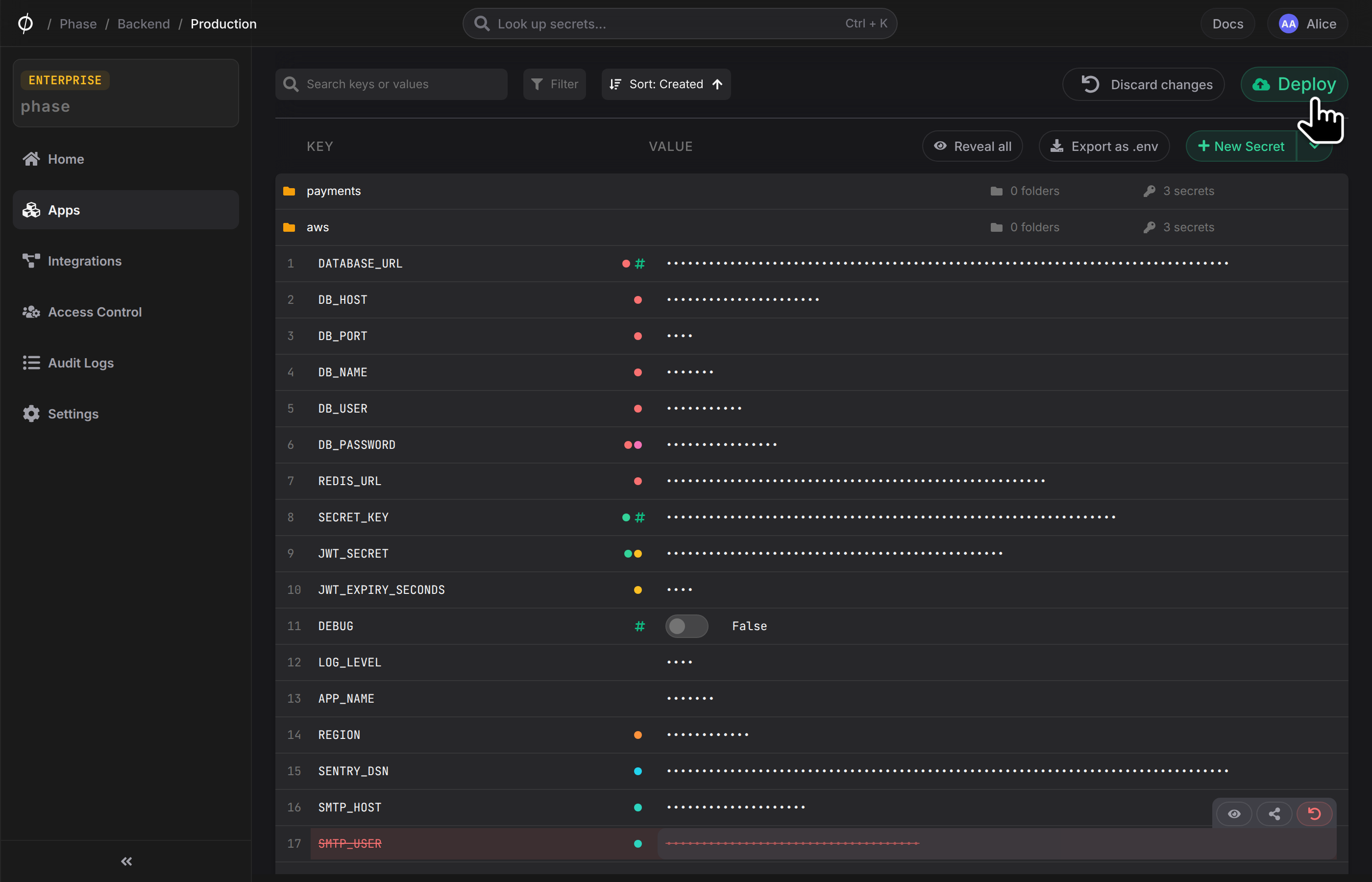Image resolution: width=1372 pixels, height=882 pixels.
Task: Collapse the sidebar with double chevron
Action: pyautogui.click(x=126, y=861)
